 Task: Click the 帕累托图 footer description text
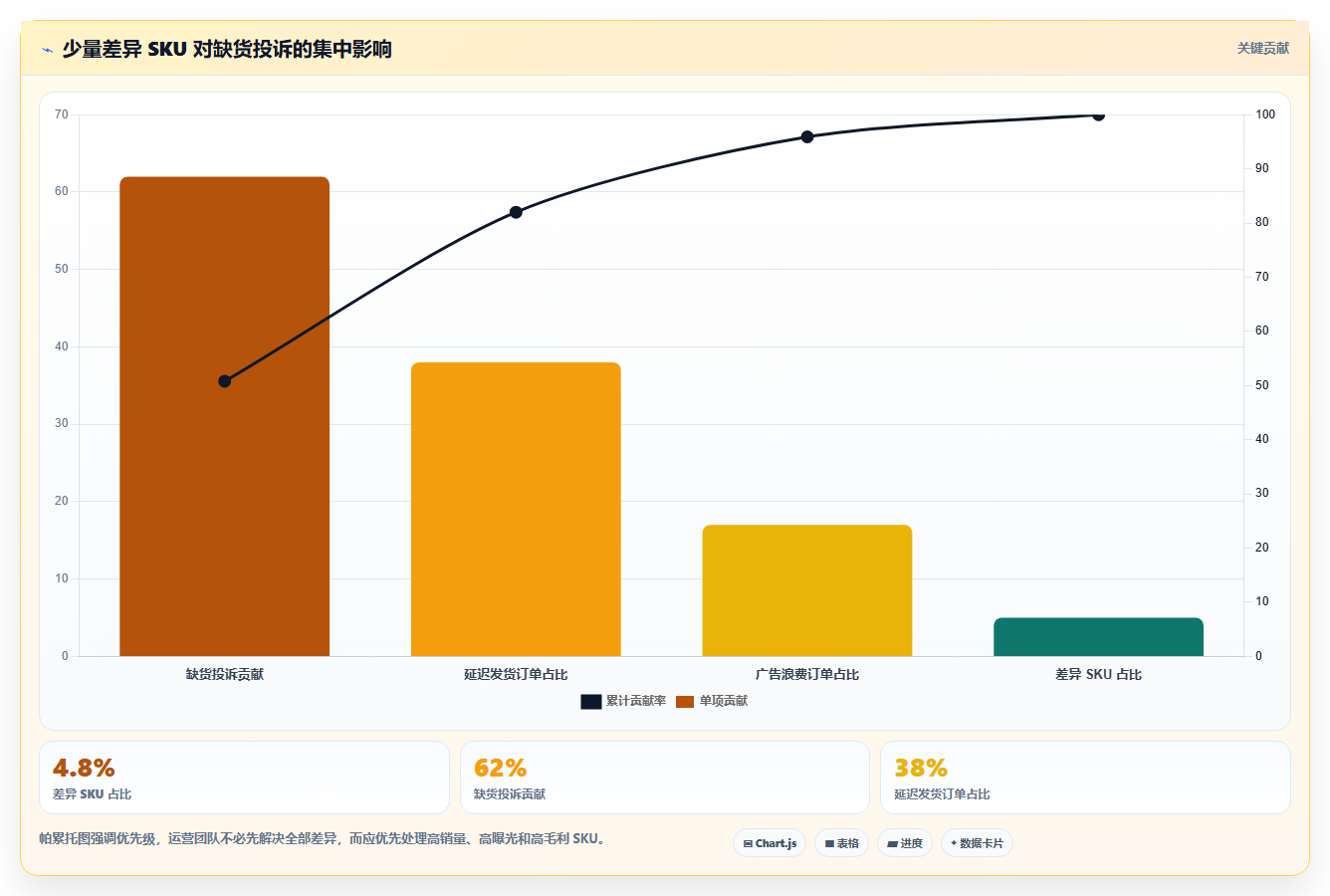[322, 838]
